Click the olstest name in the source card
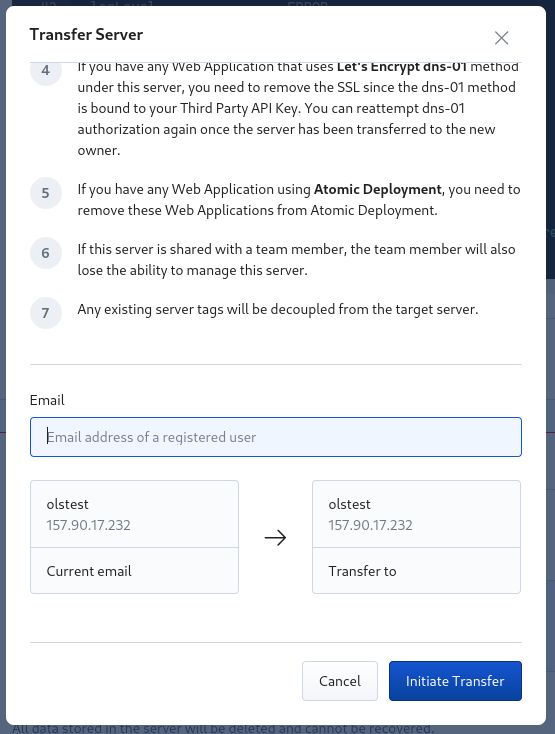Image resolution: width=555 pixels, height=734 pixels. (67, 504)
